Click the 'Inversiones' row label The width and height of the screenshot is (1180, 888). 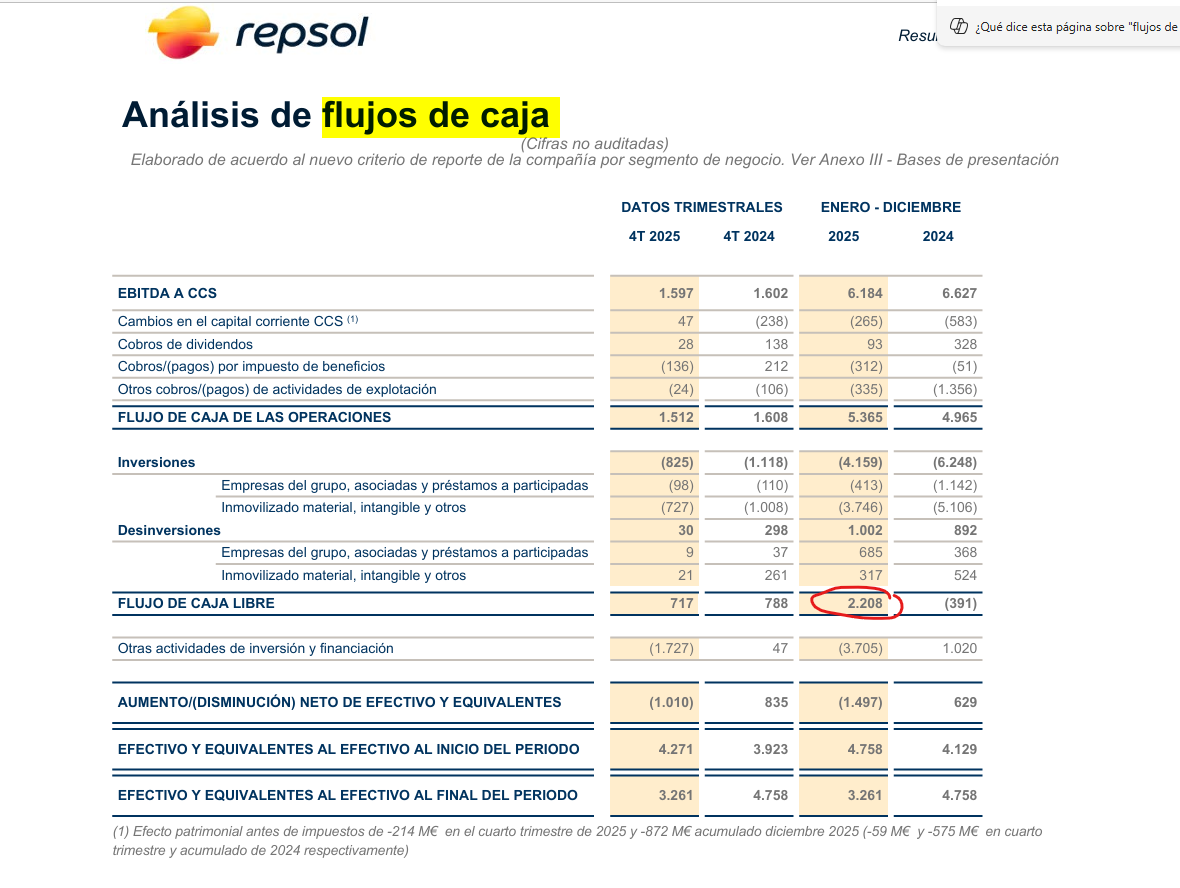point(156,462)
